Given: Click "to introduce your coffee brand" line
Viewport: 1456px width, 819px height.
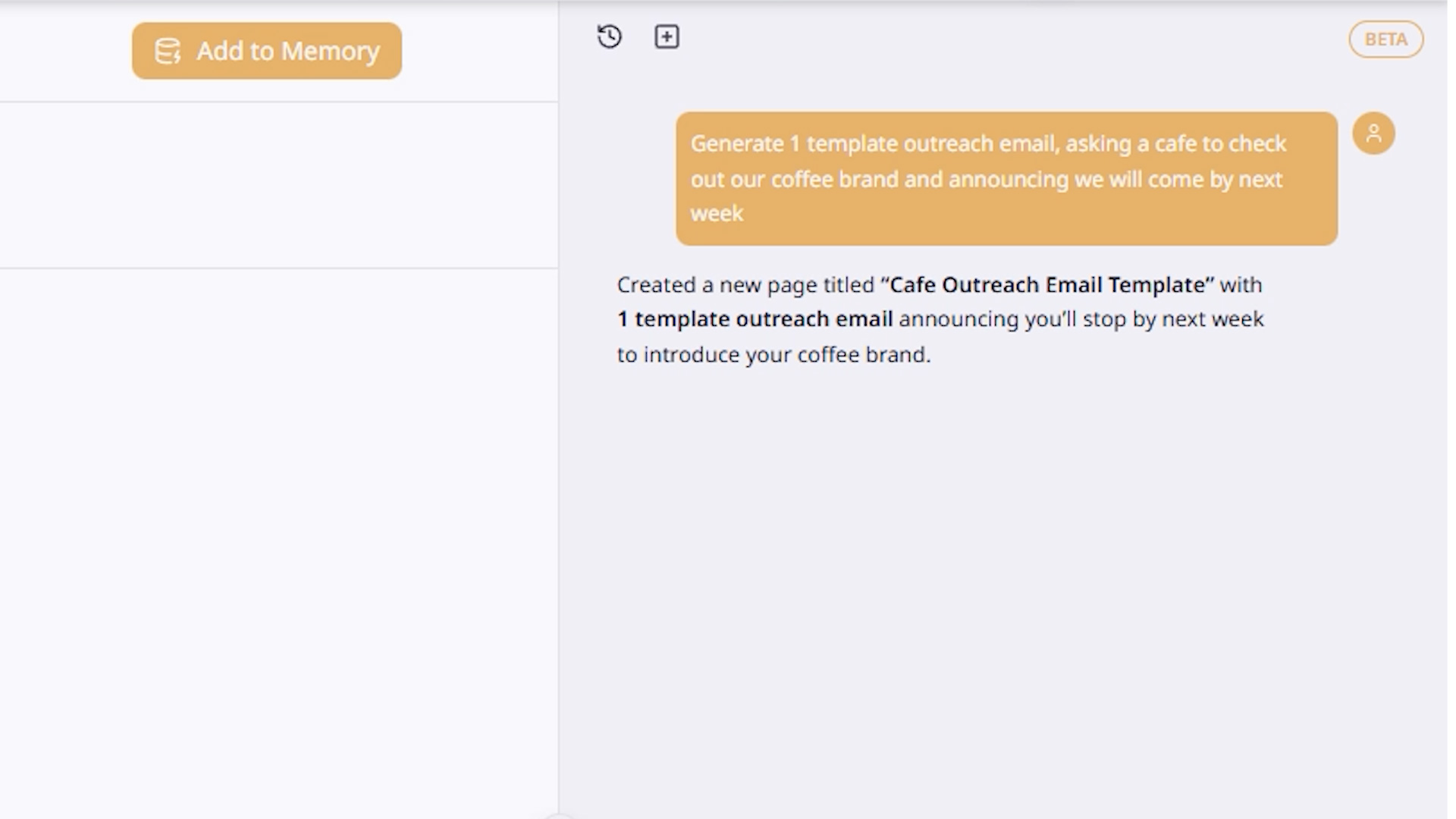Looking at the screenshot, I should click(x=773, y=355).
